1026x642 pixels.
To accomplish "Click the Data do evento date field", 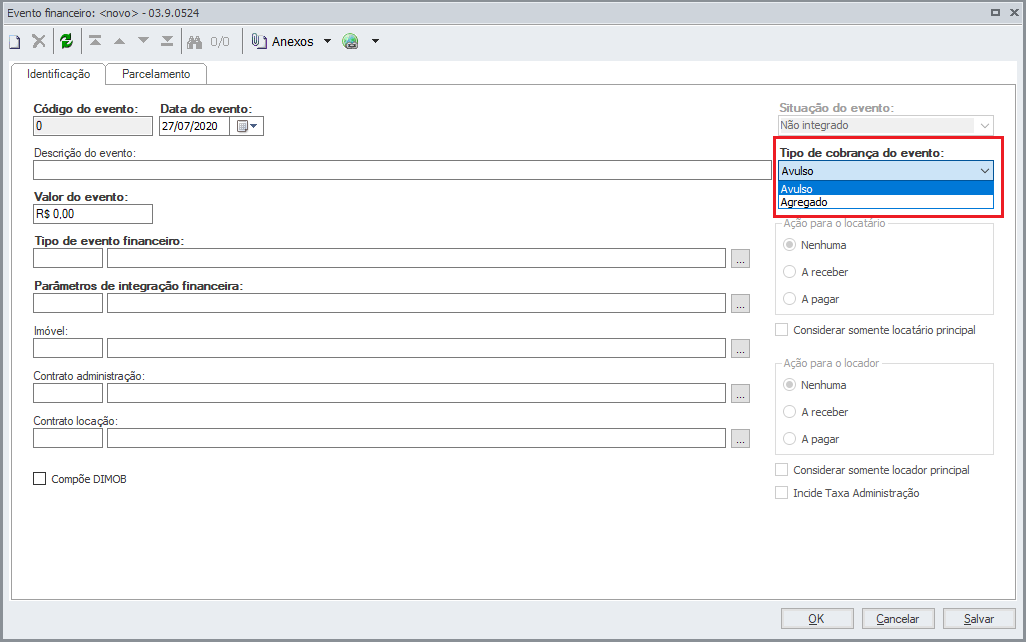I will tap(194, 126).
